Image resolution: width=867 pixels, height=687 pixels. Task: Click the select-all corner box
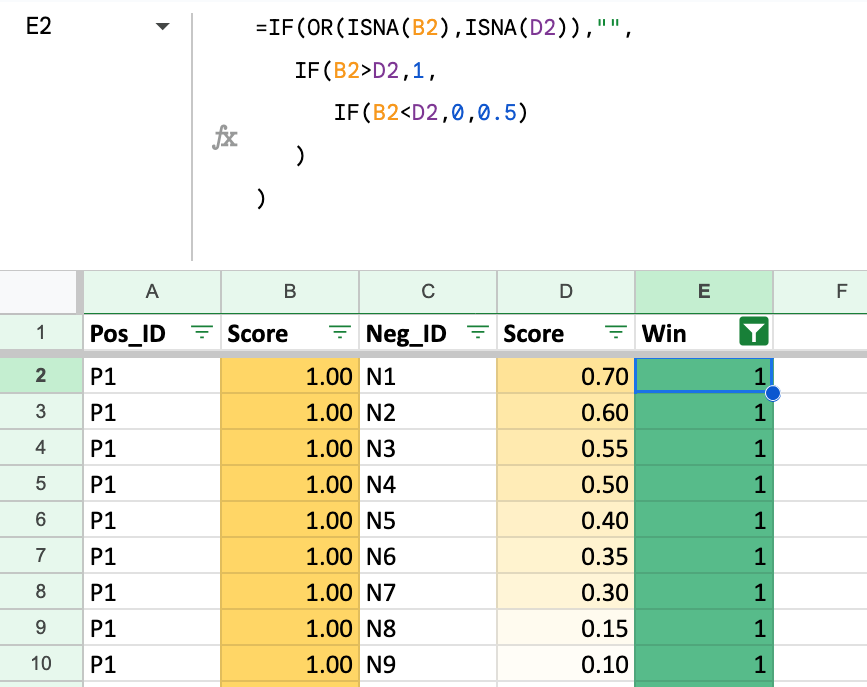41,291
